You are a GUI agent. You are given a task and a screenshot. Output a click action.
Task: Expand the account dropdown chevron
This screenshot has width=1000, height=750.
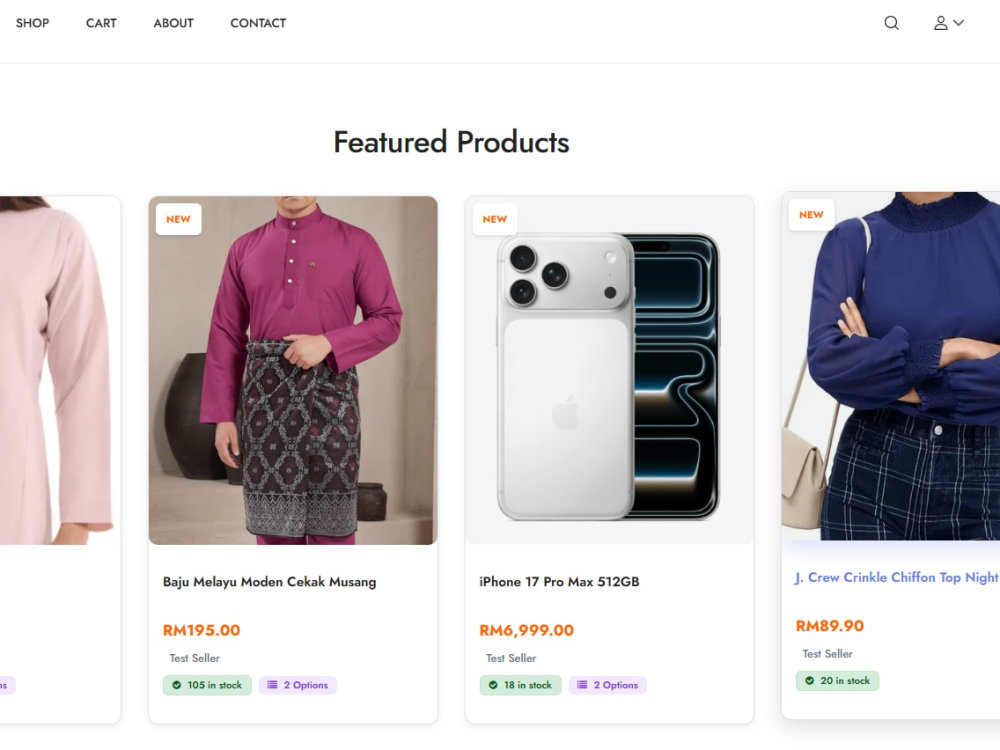click(959, 23)
